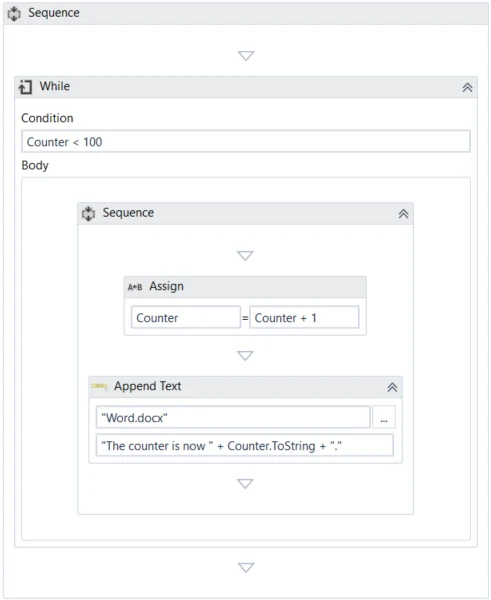Click drop arrow below Append Text activity
Screen dimensions: 491x600
coord(245,484)
